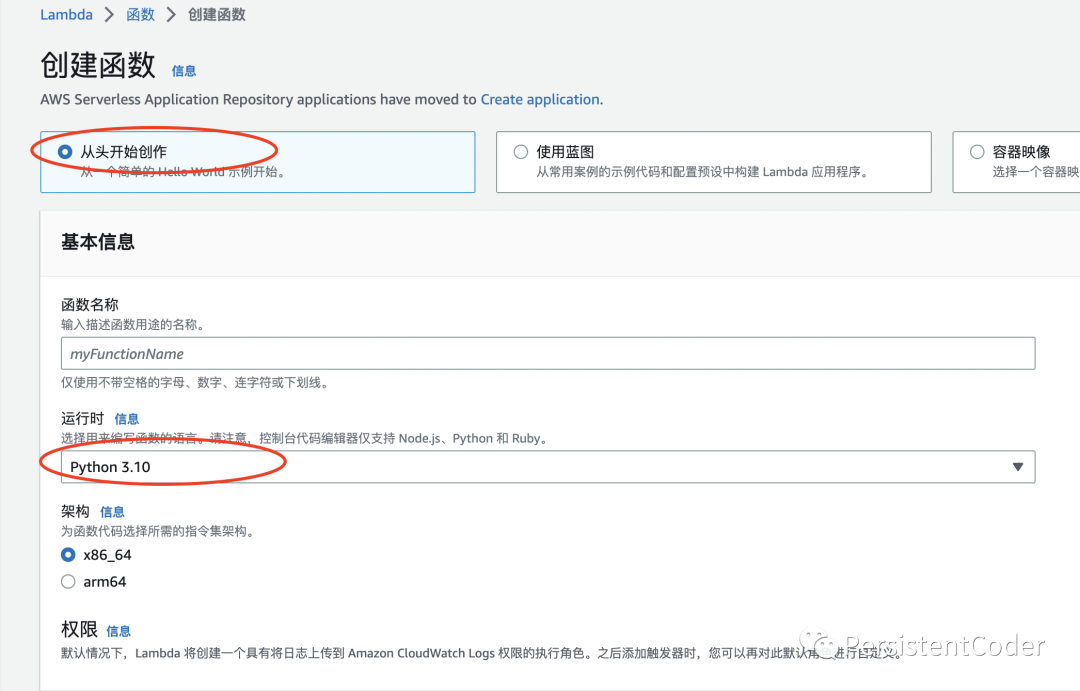Click the hint 仅使用不带空格的字母 below name field
This screenshot has height=691, width=1080.
(194, 382)
